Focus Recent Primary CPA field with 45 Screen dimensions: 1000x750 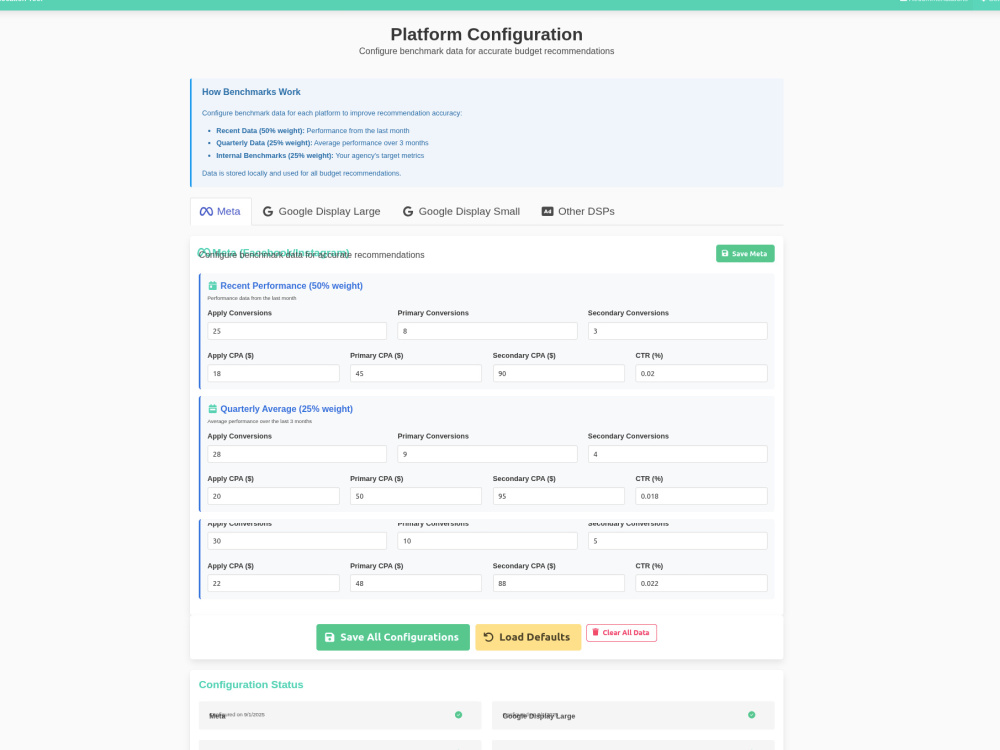(x=416, y=374)
